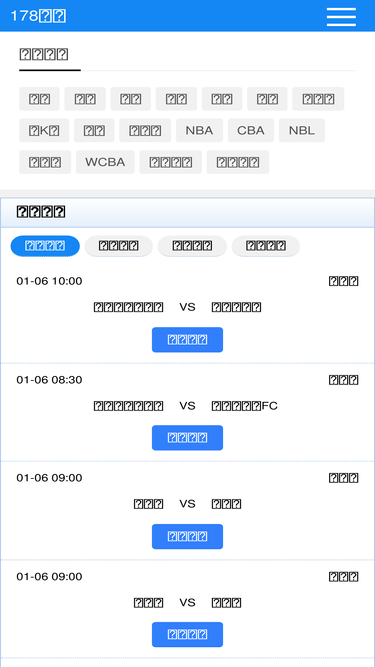Image resolution: width=375 pixels, height=667 pixels.
Task: Choose the WCBA category tag
Action: pos(105,162)
